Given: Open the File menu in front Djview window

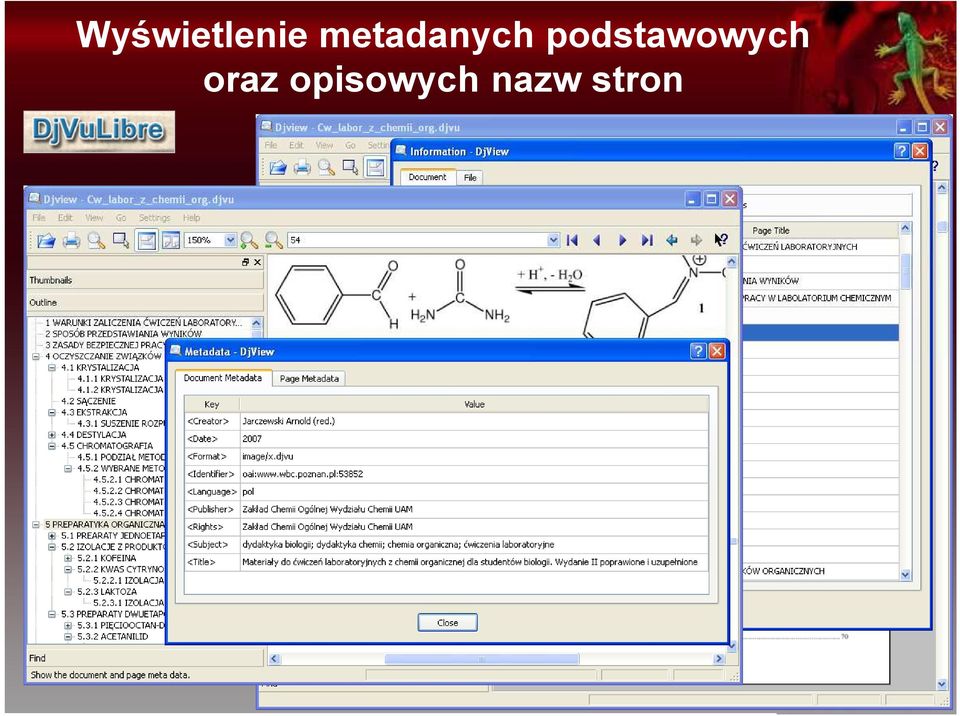Looking at the screenshot, I should click(x=39, y=218).
